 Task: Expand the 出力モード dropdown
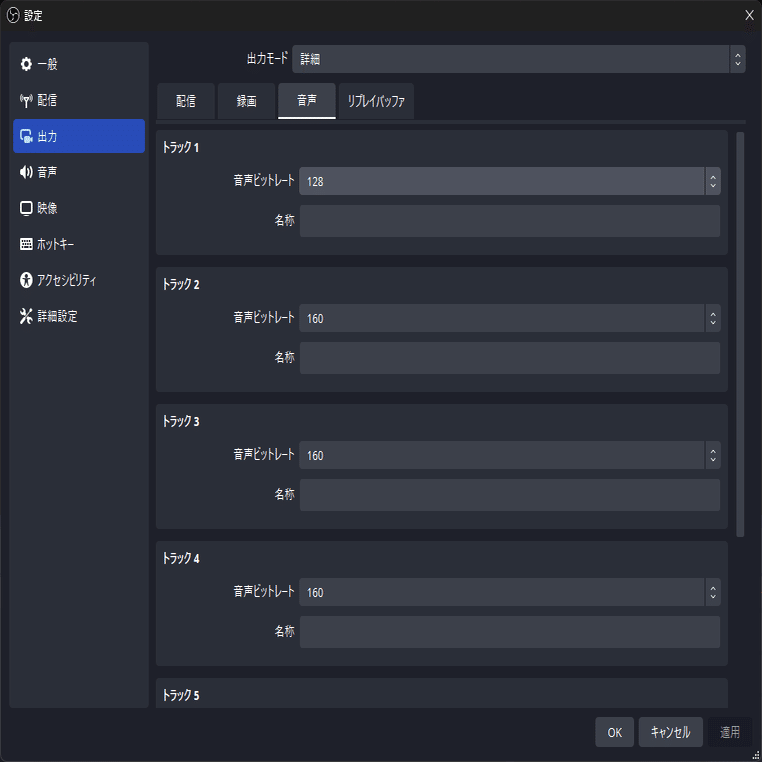coord(519,59)
